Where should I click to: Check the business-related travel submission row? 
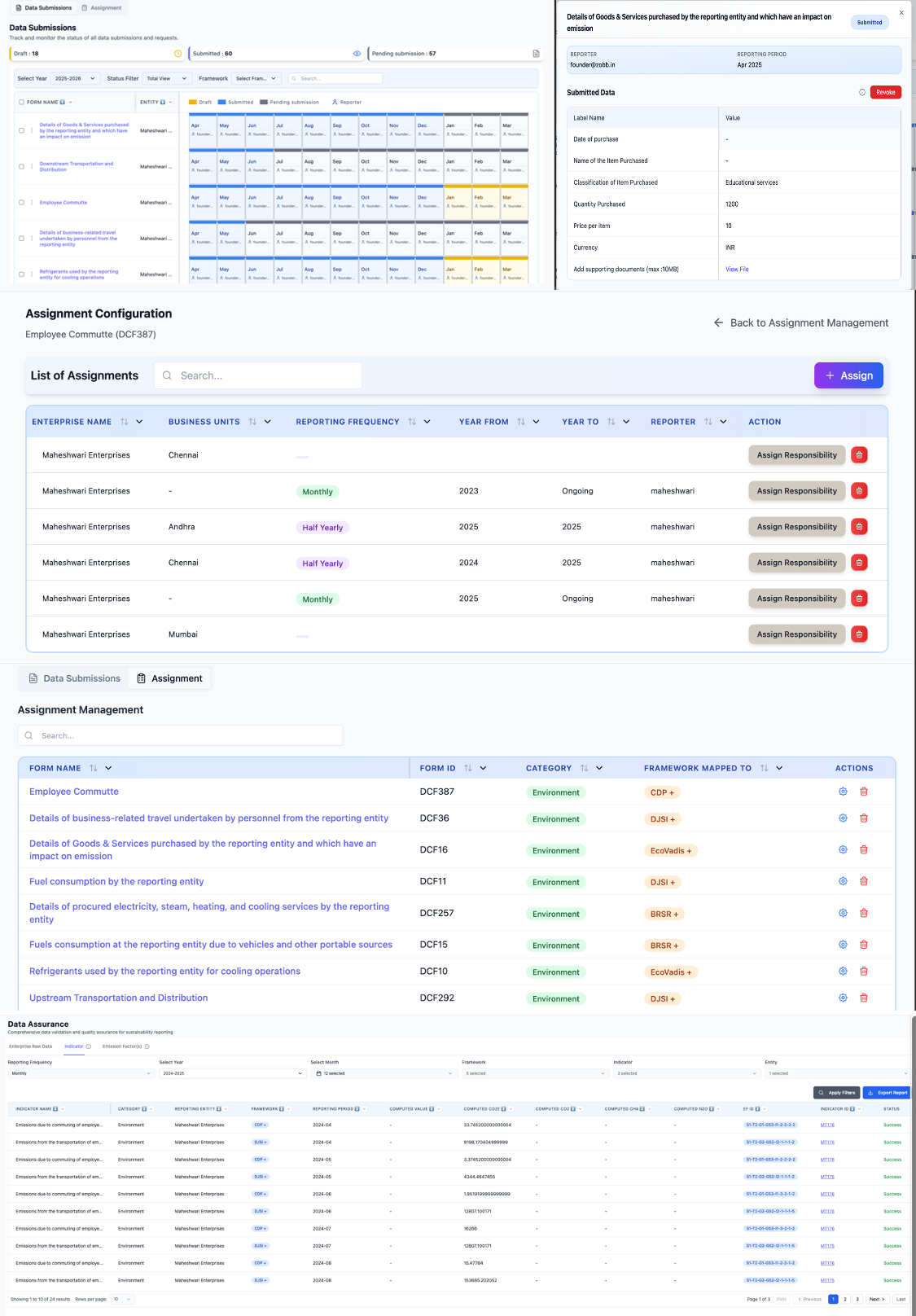tap(21, 238)
